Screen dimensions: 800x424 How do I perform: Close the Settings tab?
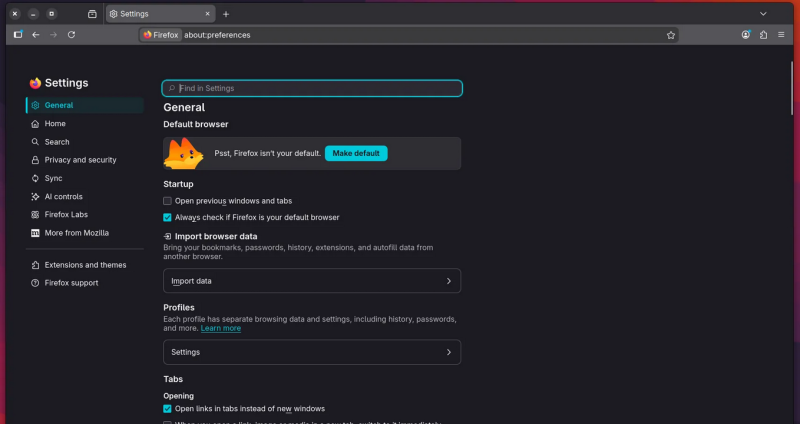pyautogui.click(x=208, y=14)
